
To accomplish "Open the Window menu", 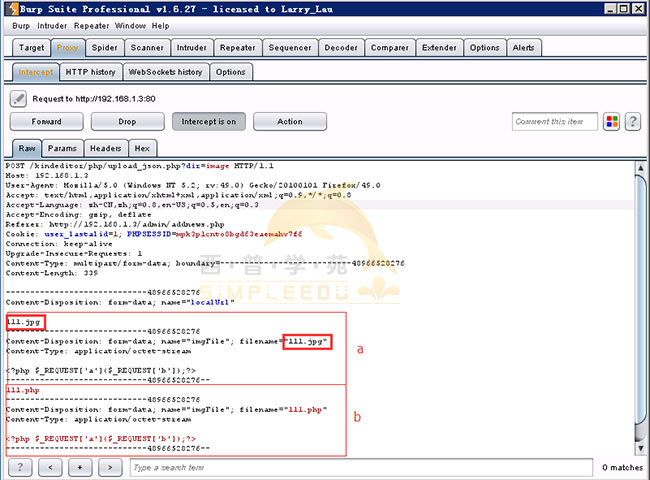I will [x=130, y=26].
